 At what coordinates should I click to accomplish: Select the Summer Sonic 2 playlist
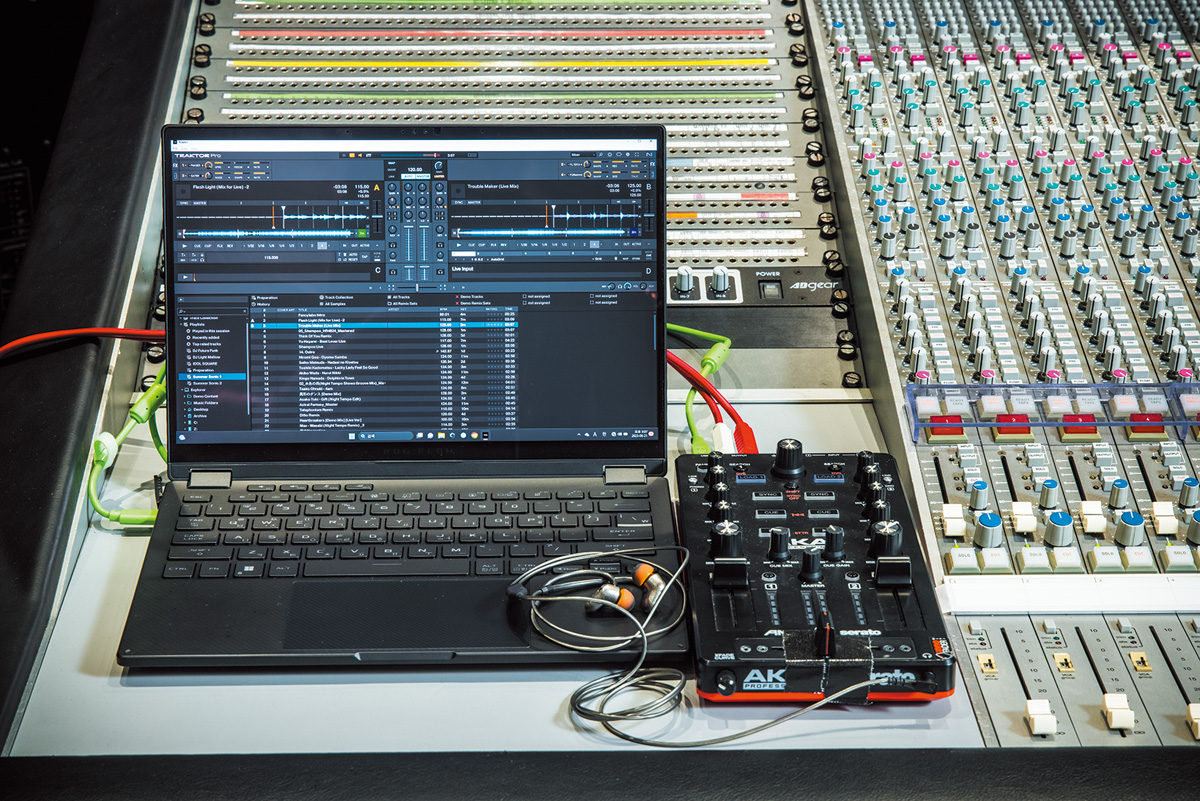pyautogui.click(x=207, y=383)
